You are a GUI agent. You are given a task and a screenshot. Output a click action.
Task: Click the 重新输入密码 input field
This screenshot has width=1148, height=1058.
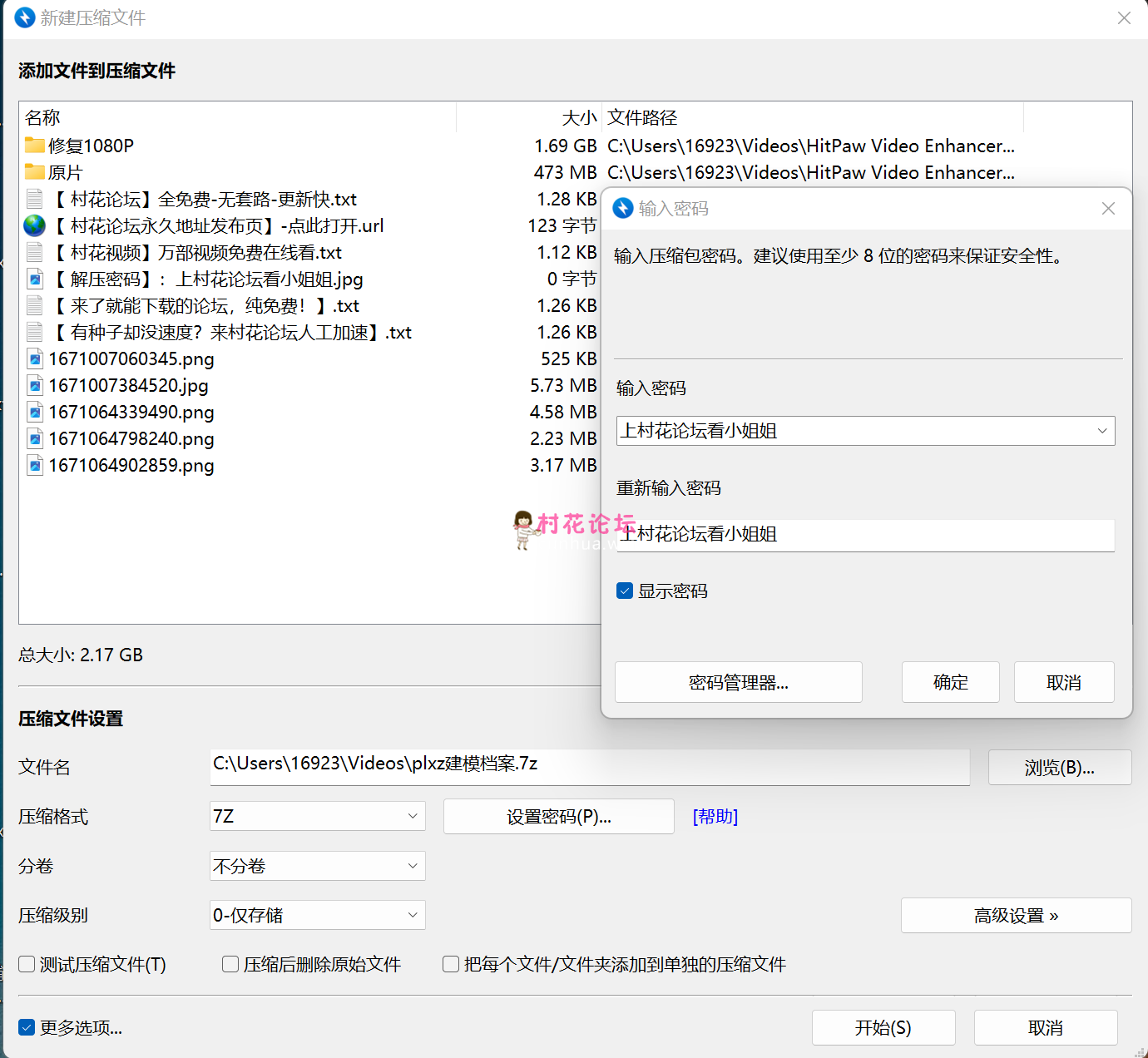[865, 535]
